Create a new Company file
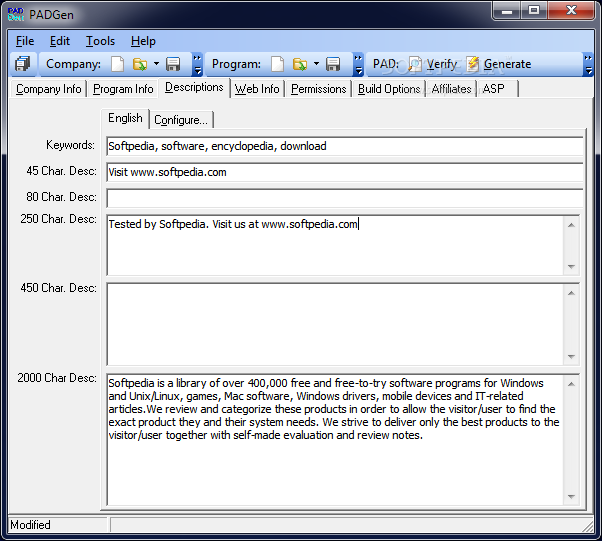 [117, 64]
